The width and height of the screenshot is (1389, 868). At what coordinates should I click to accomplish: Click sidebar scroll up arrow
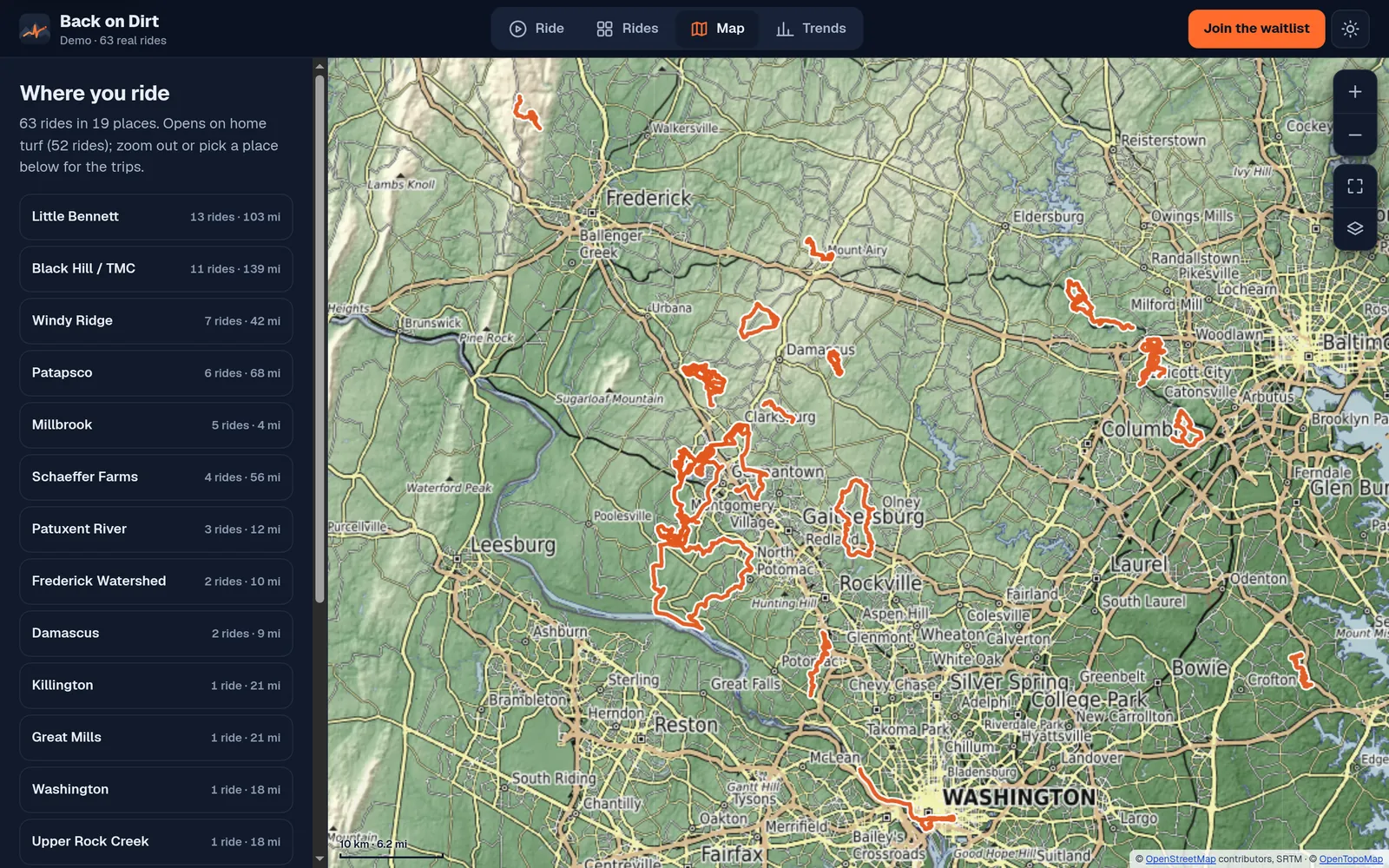319,66
